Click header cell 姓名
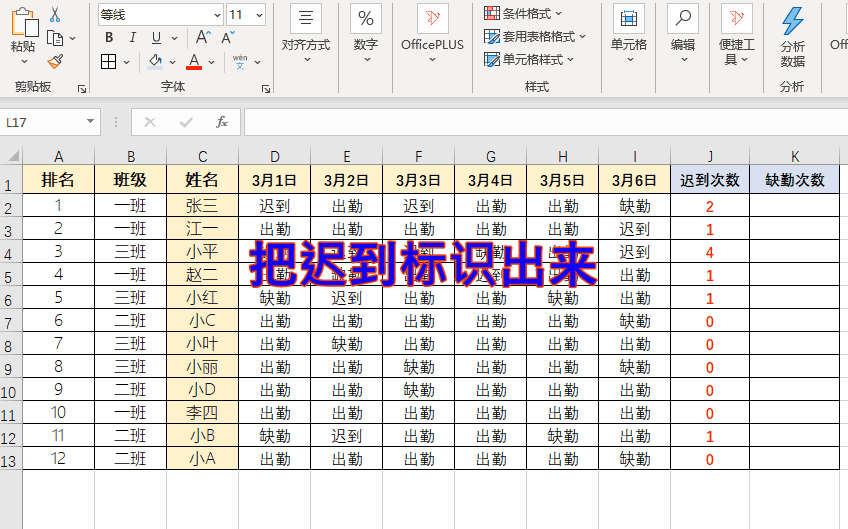848x529 pixels. coord(202,180)
